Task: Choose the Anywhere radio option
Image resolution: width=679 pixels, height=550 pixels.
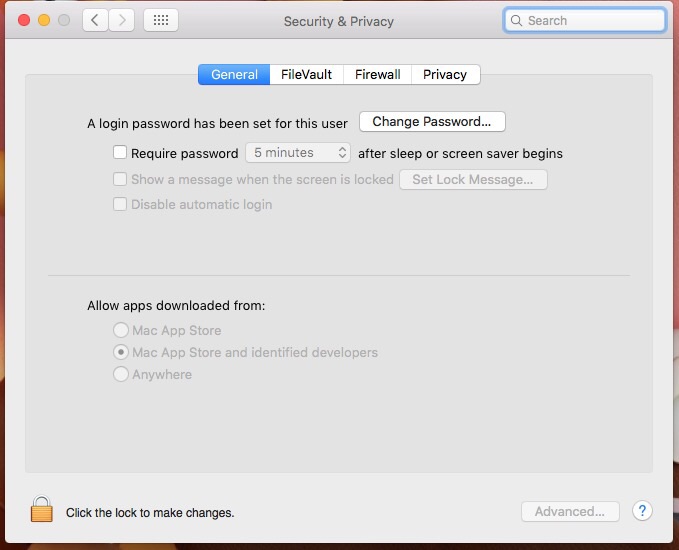Action: [x=121, y=374]
